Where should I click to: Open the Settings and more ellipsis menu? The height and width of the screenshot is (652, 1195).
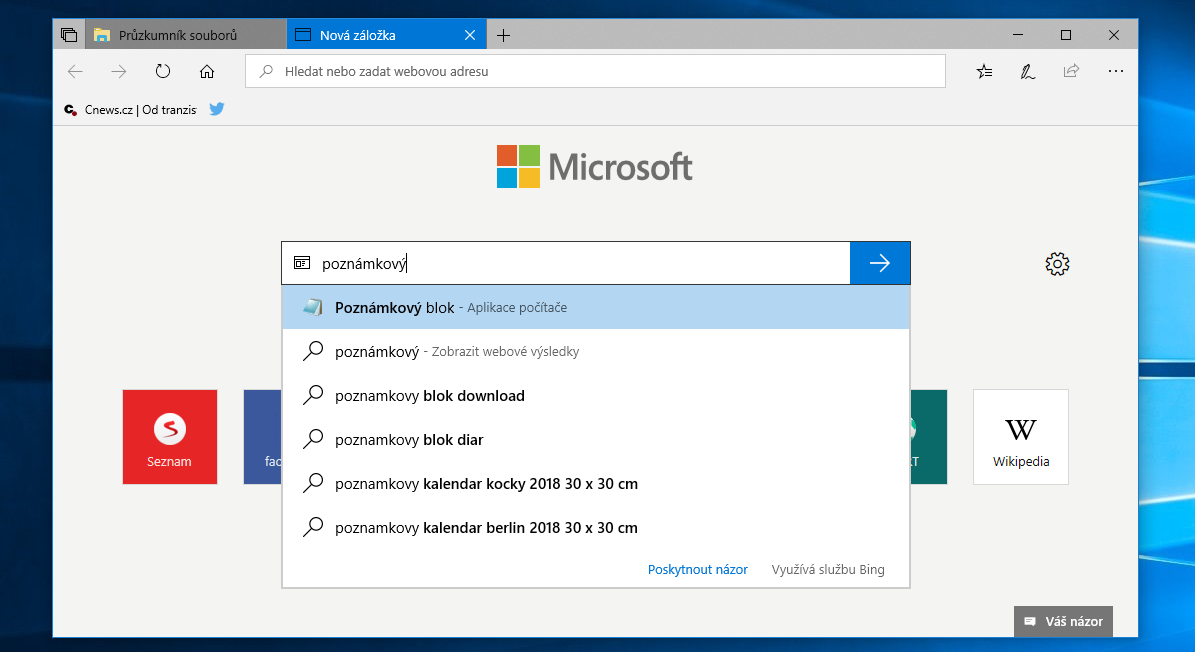[x=1116, y=71]
